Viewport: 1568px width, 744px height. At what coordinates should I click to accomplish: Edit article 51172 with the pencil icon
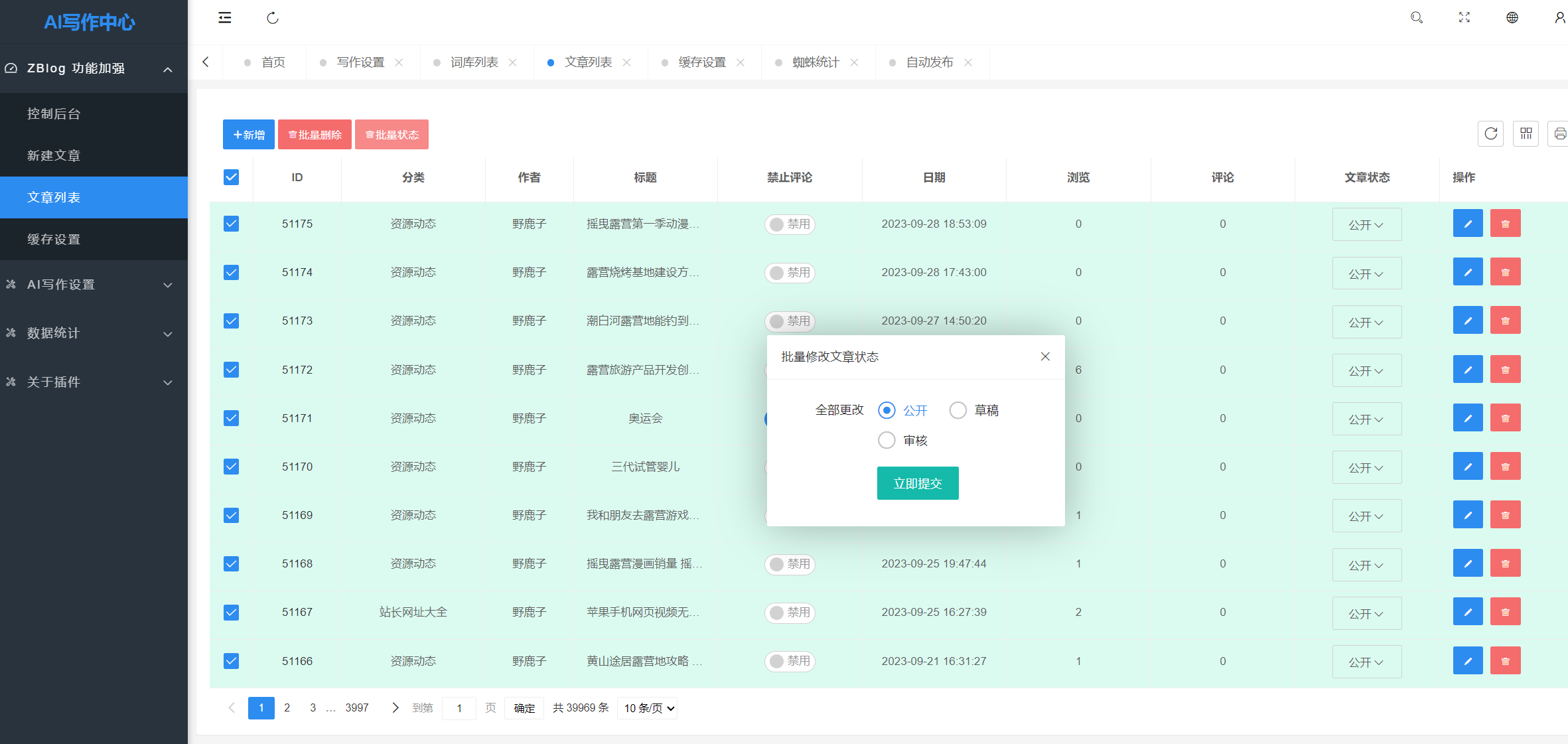pyautogui.click(x=1468, y=370)
